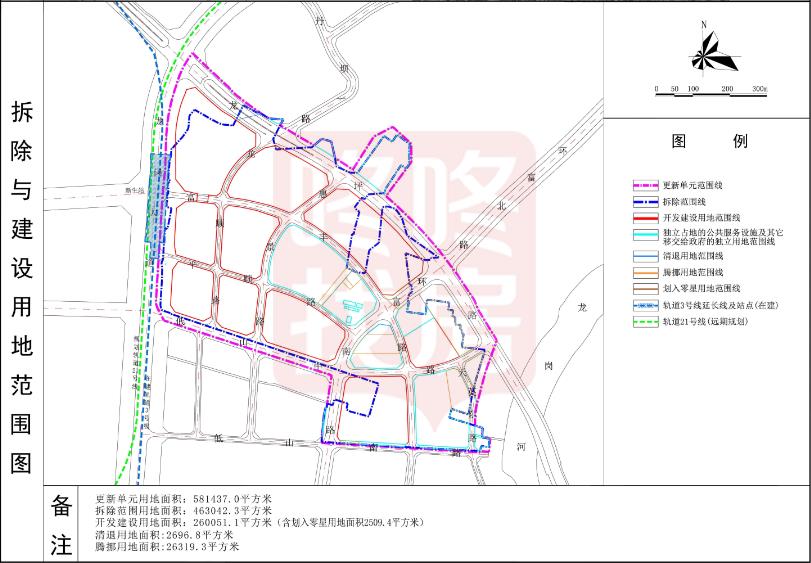This screenshot has height=563, width=811.
Task: Click the 备注 notes heading
Action: coord(61,527)
